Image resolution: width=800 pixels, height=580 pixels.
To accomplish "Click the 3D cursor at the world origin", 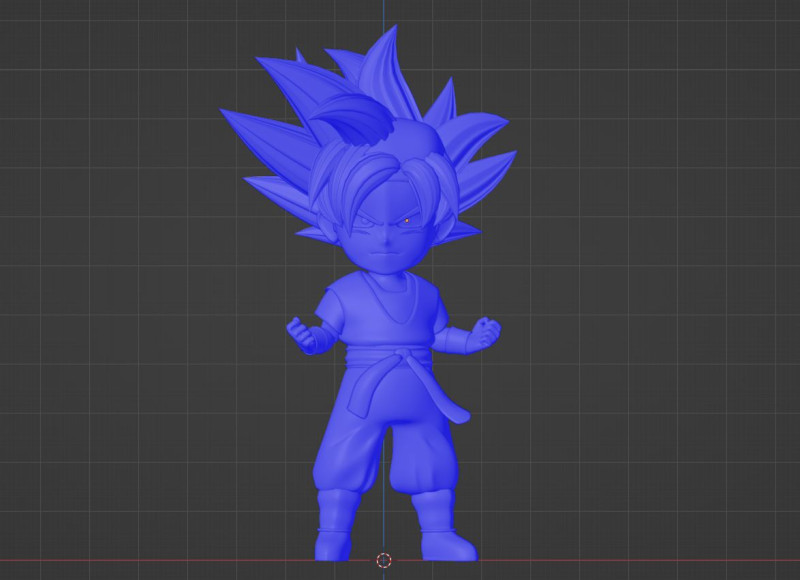I will click(383, 559).
